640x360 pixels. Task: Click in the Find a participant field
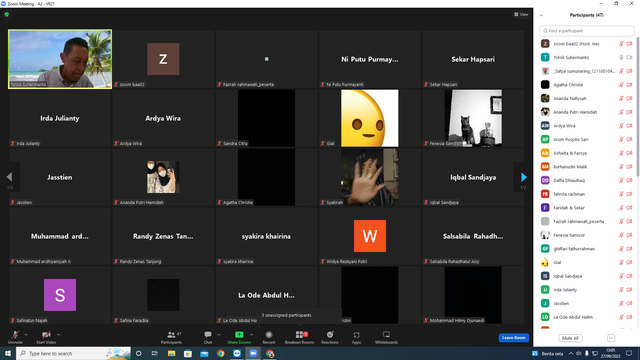point(587,31)
